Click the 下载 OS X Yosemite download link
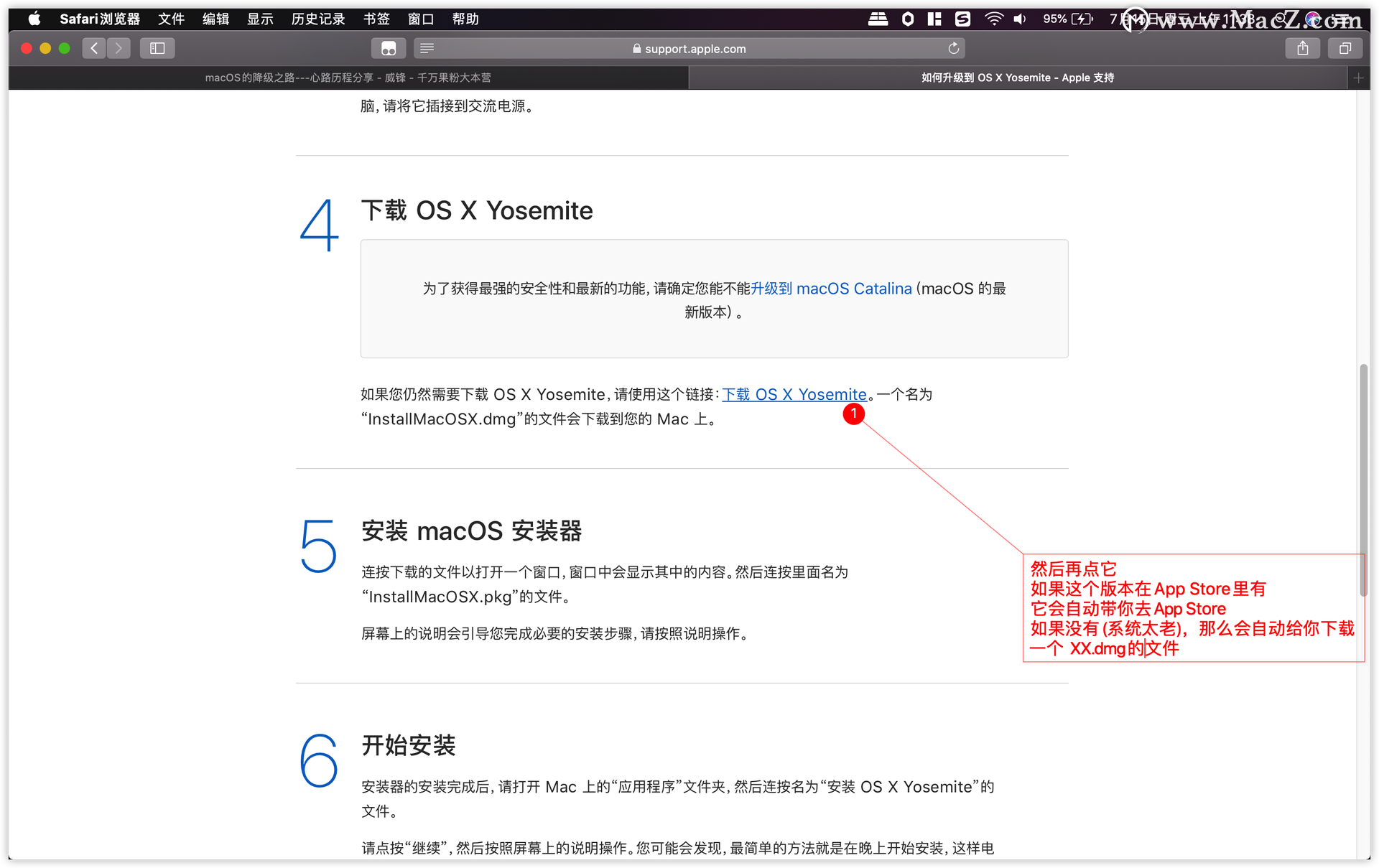The height and width of the screenshot is (868, 1379). pos(794,394)
